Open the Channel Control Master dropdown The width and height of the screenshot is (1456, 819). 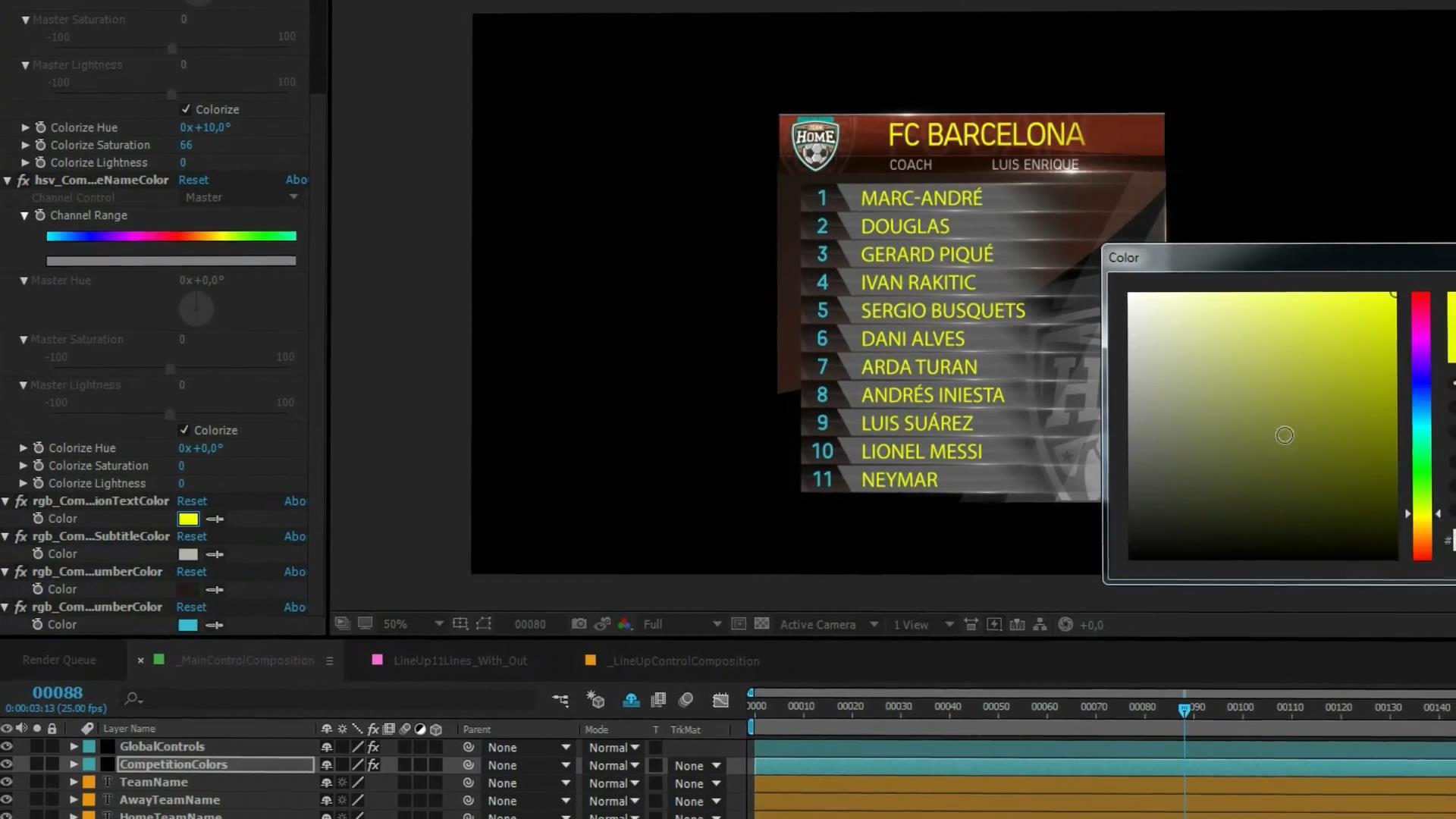click(x=241, y=197)
